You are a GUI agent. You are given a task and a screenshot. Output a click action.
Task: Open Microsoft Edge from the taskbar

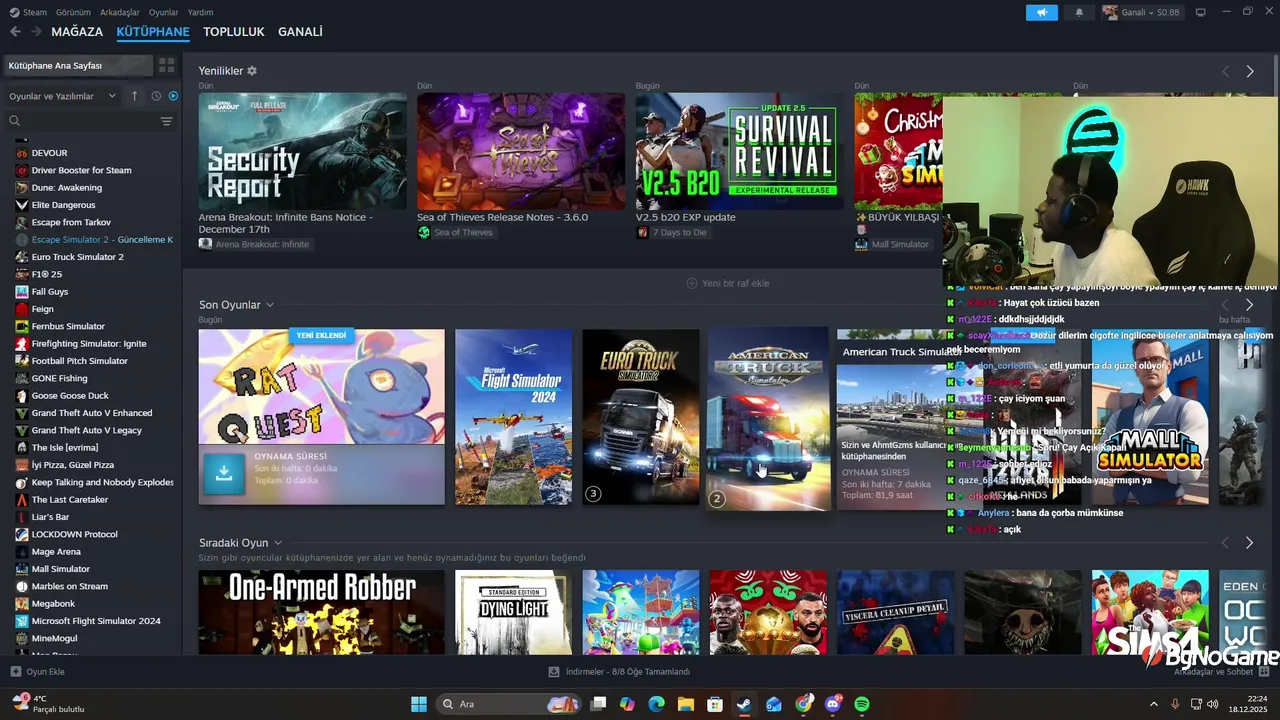[x=656, y=704]
